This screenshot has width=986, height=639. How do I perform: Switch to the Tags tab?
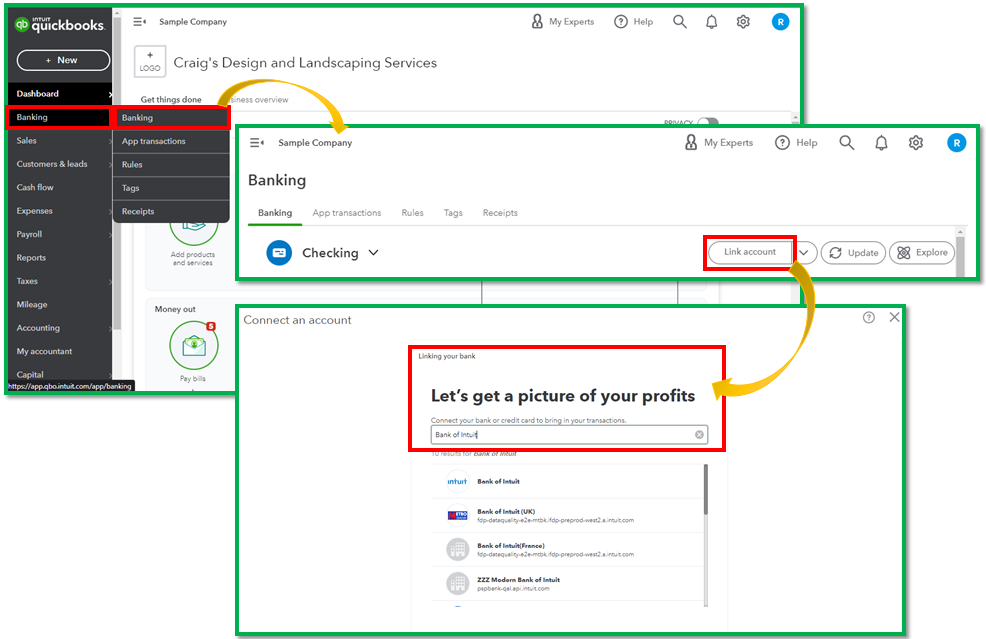[x=453, y=213]
